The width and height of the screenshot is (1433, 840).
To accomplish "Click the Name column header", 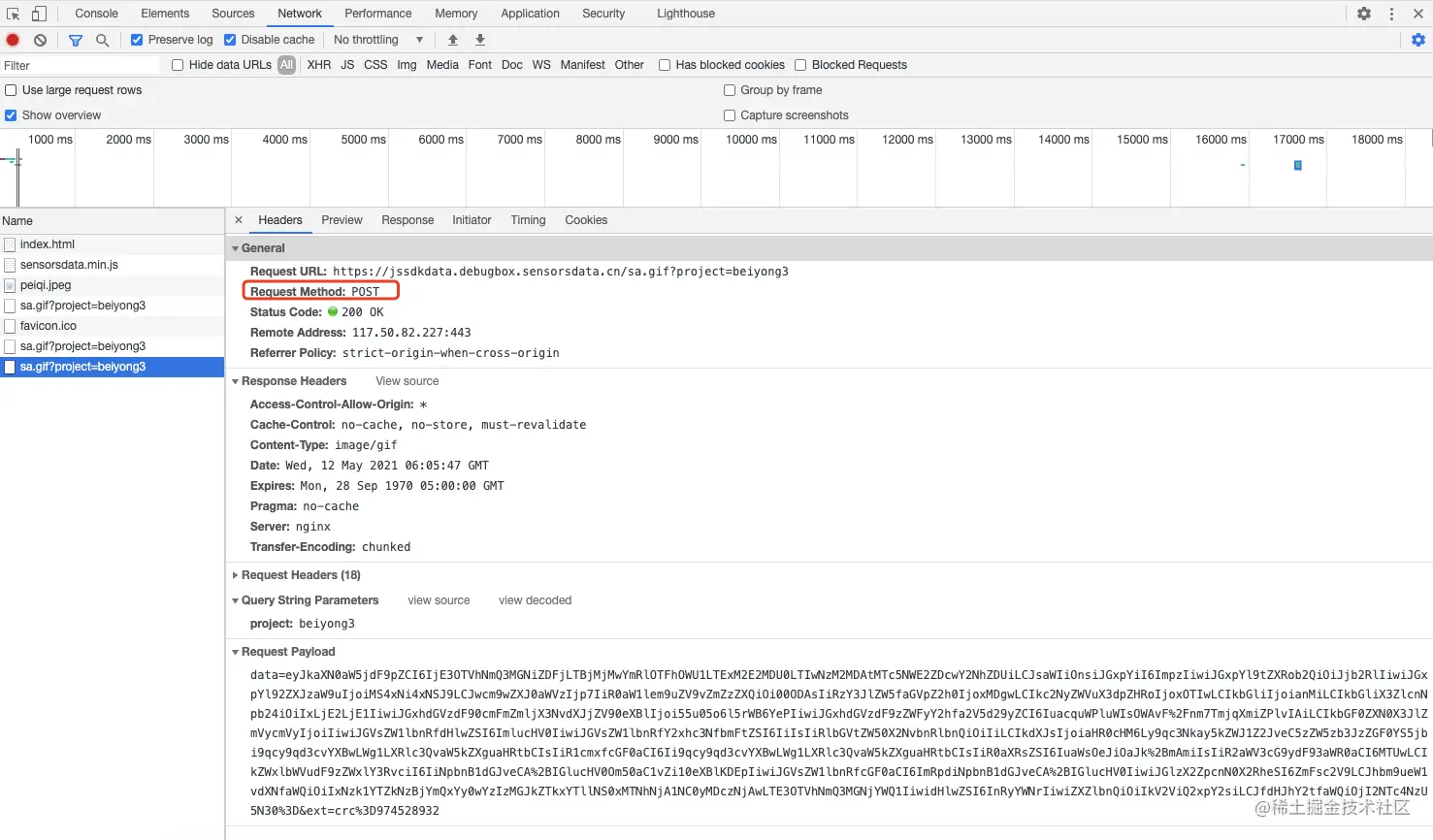I will [112, 221].
